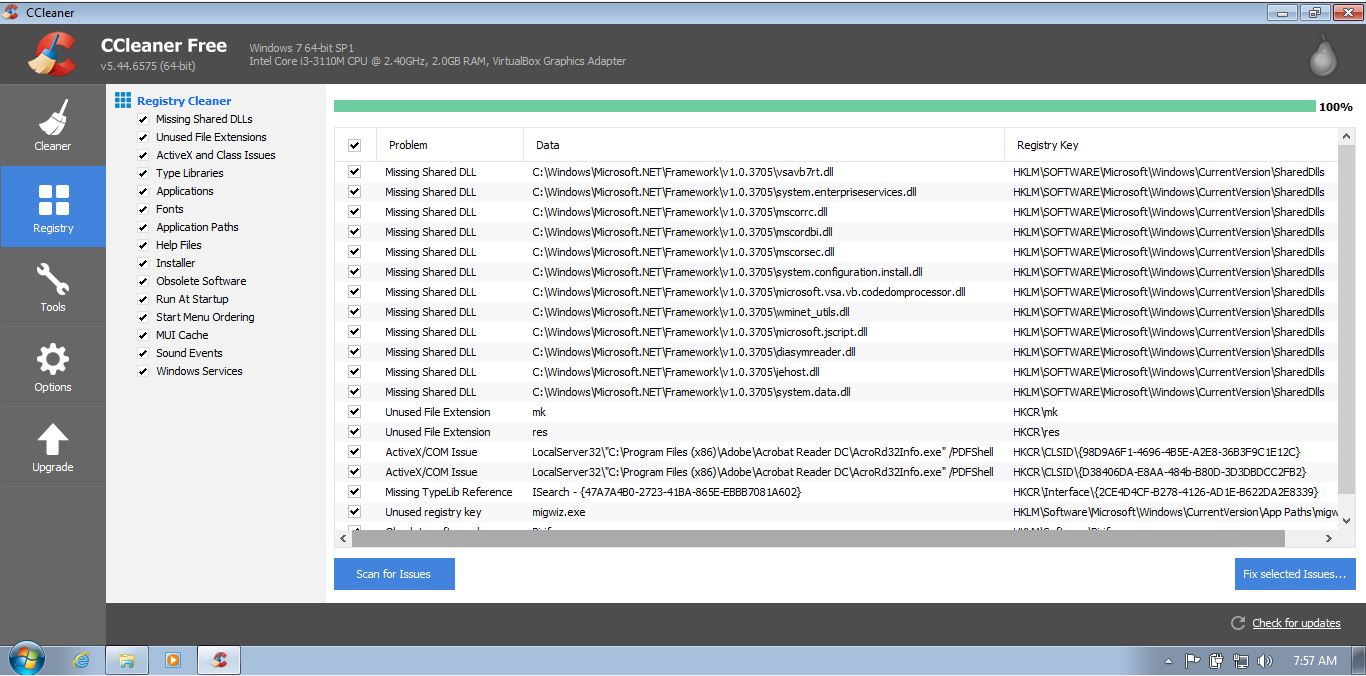1366x676 pixels.
Task: Click the Registry Cleaner grid icon
Action: [x=123, y=100]
